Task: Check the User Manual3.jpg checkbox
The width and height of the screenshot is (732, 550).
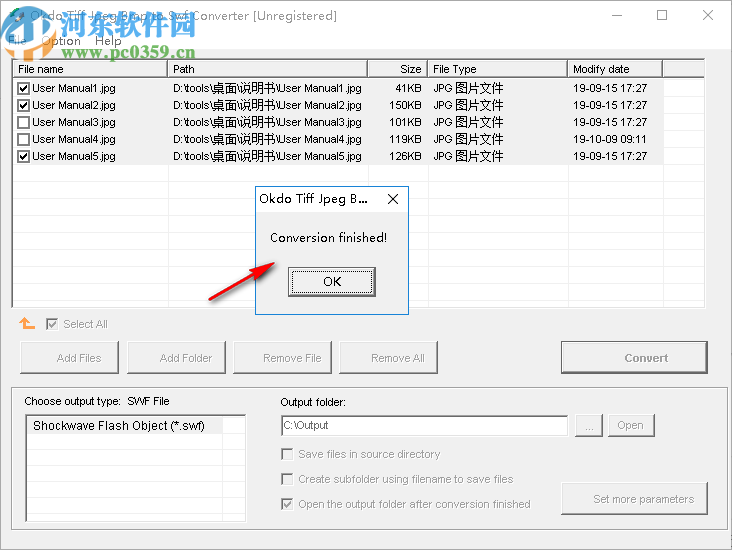Action: 23,122
